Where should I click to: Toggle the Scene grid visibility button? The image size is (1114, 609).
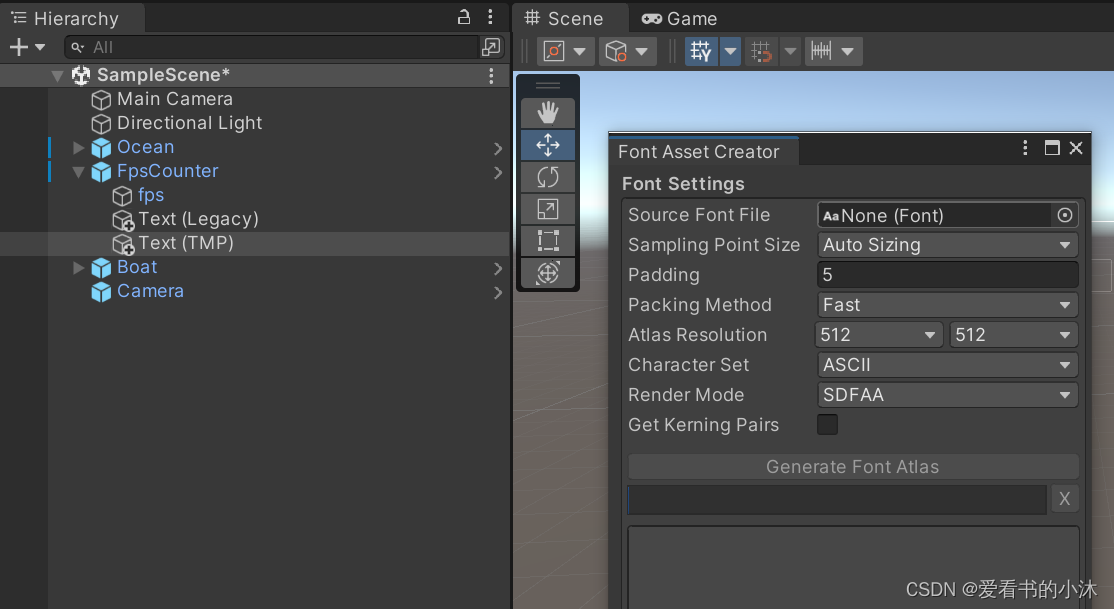pyautogui.click(x=700, y=51)
